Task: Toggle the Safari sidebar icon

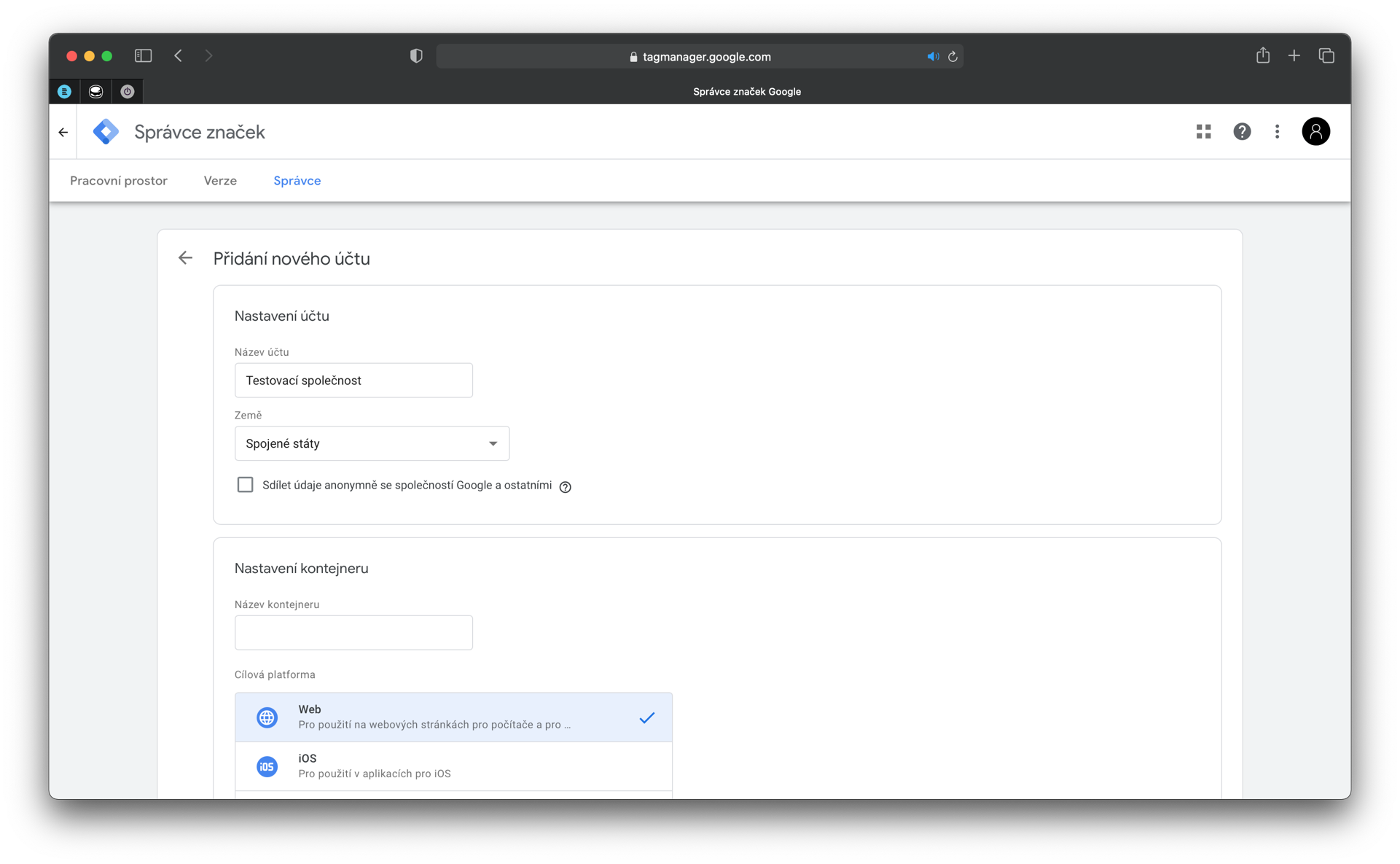Action: point(143,55)
